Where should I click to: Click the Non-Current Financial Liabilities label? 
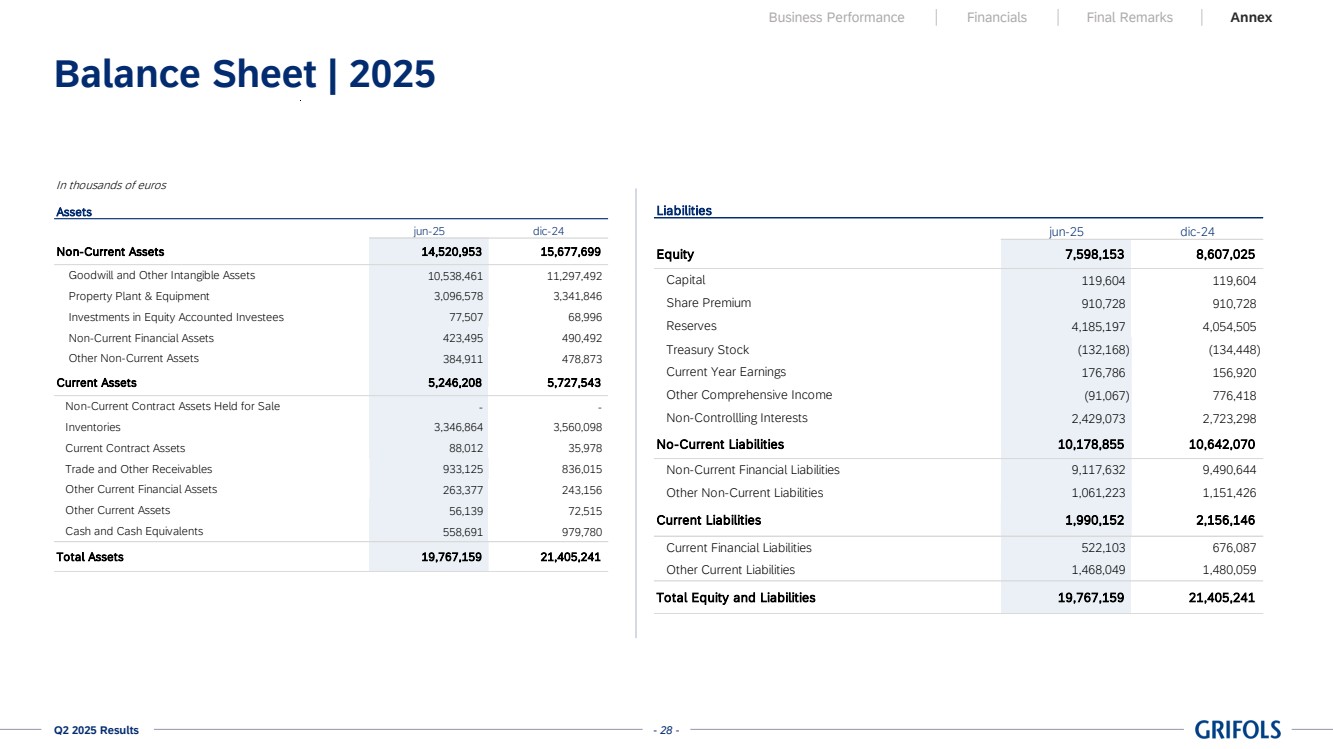(752, 470)
